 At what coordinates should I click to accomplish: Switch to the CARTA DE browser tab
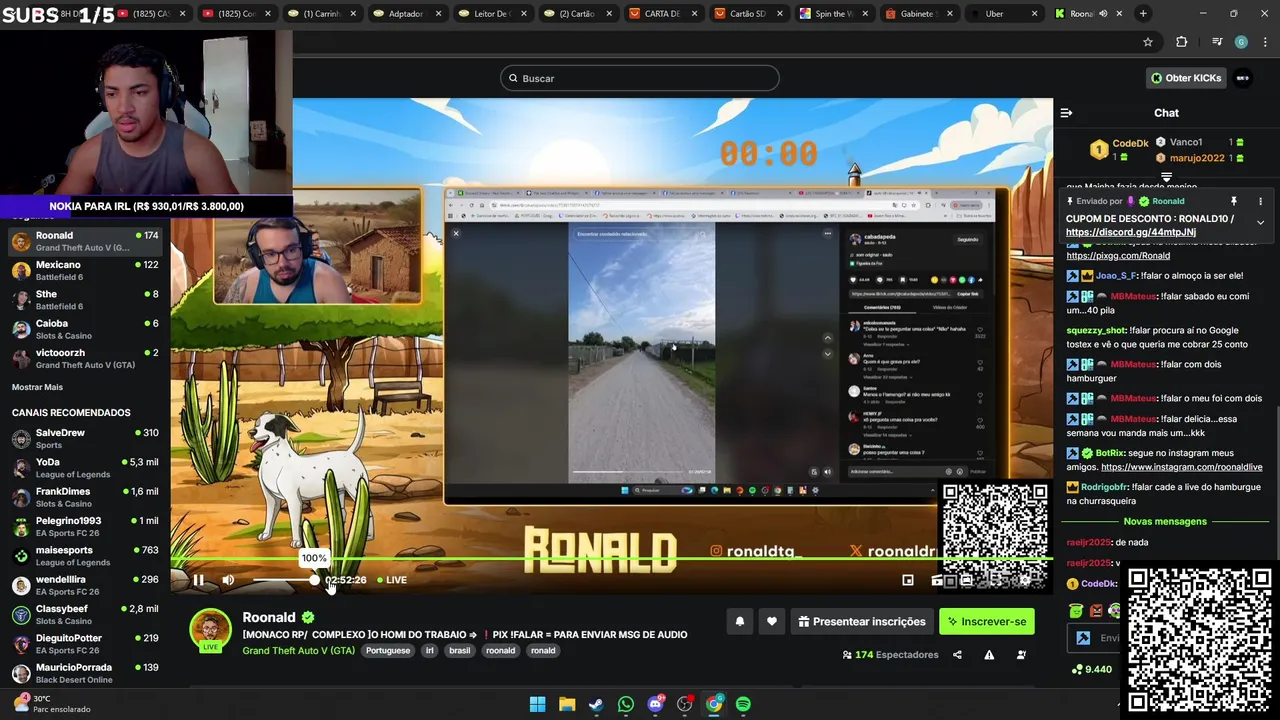[665, 14]
